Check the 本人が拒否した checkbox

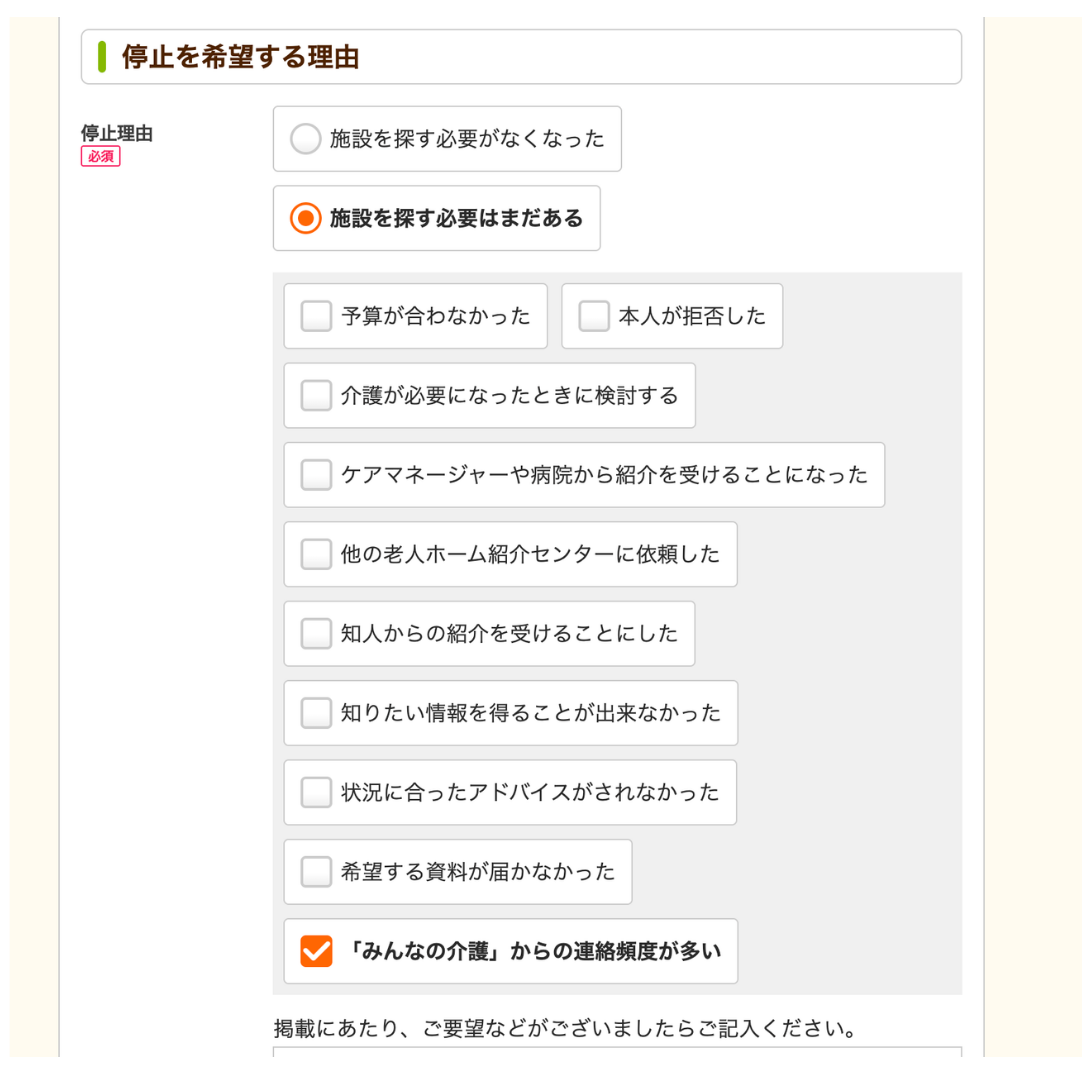(x=594, y=316)
